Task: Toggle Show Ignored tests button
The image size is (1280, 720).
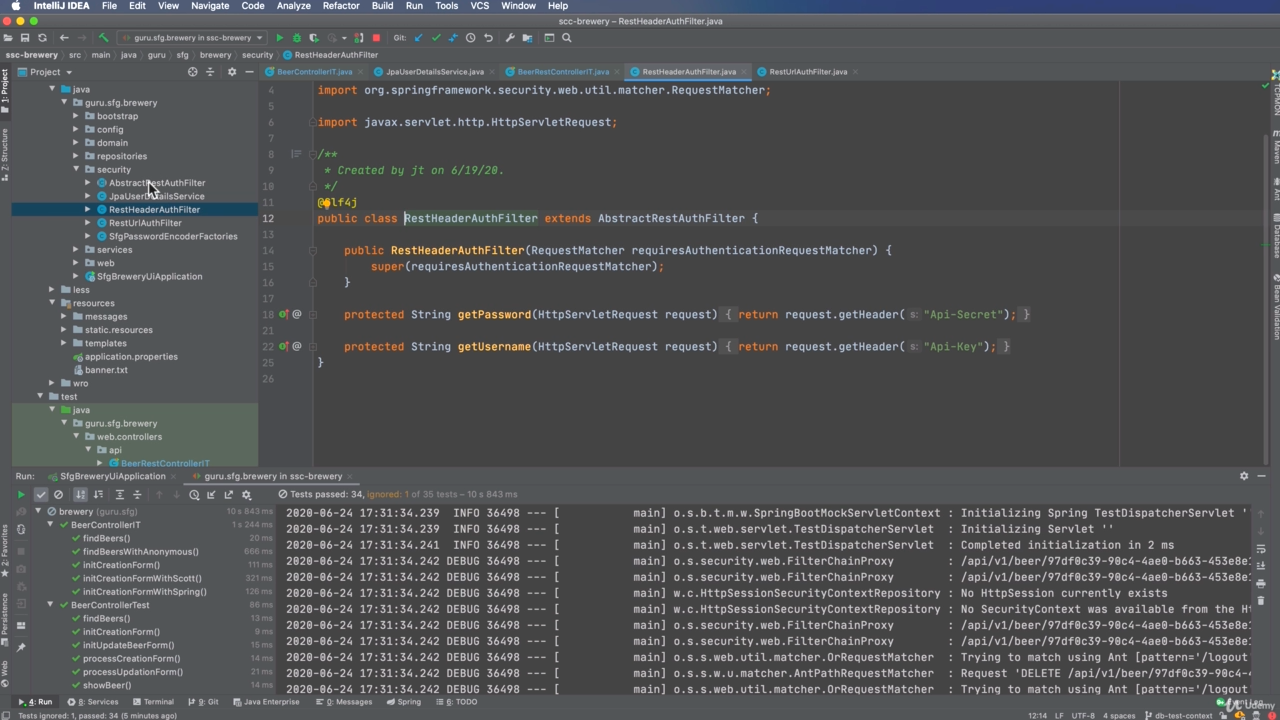Action: [x=58, y=495]
